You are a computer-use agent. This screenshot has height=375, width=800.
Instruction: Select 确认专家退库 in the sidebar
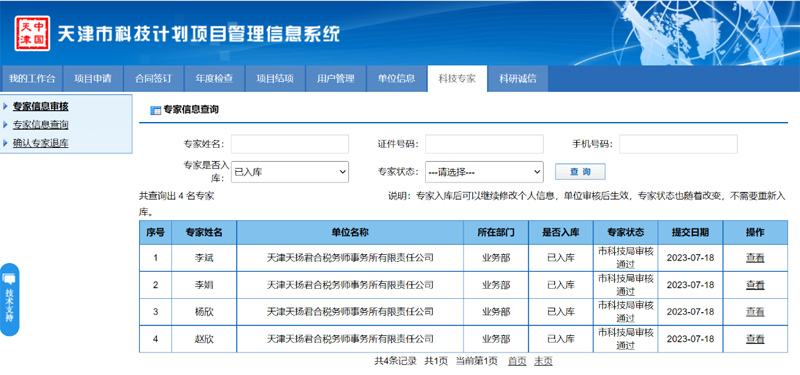(x=40, y=143)
